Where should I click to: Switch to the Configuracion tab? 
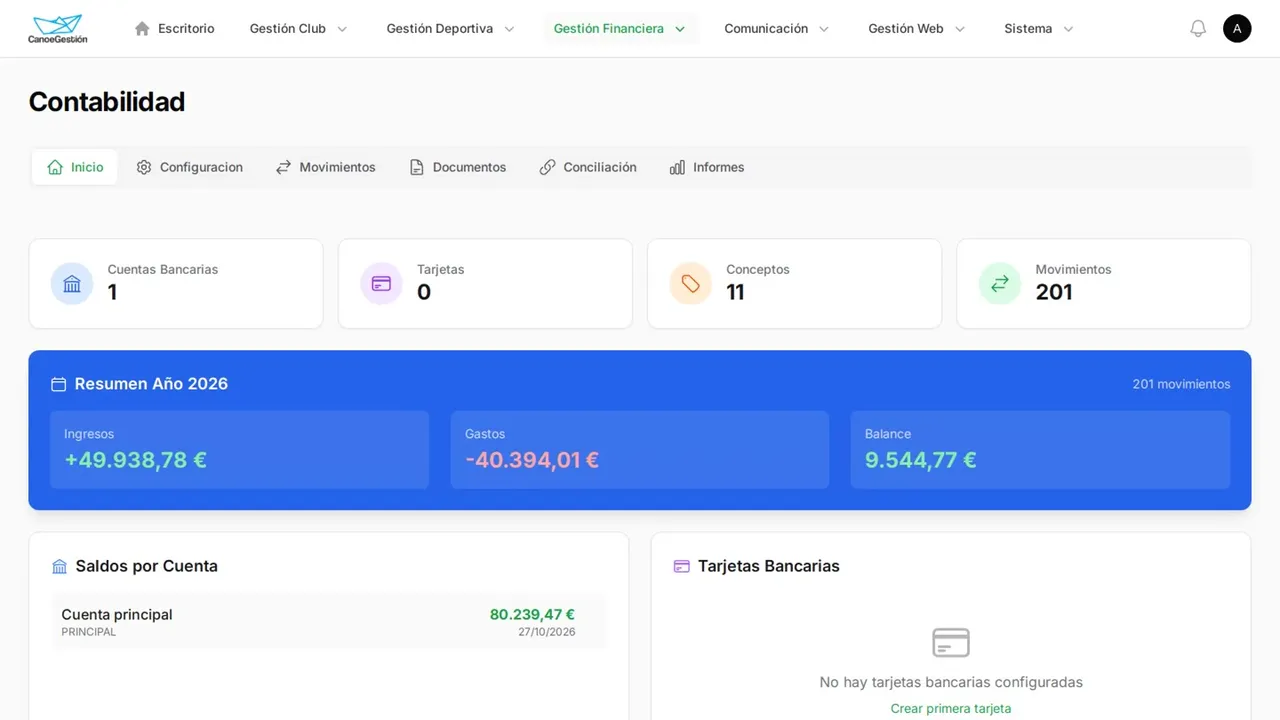point(190,167)
